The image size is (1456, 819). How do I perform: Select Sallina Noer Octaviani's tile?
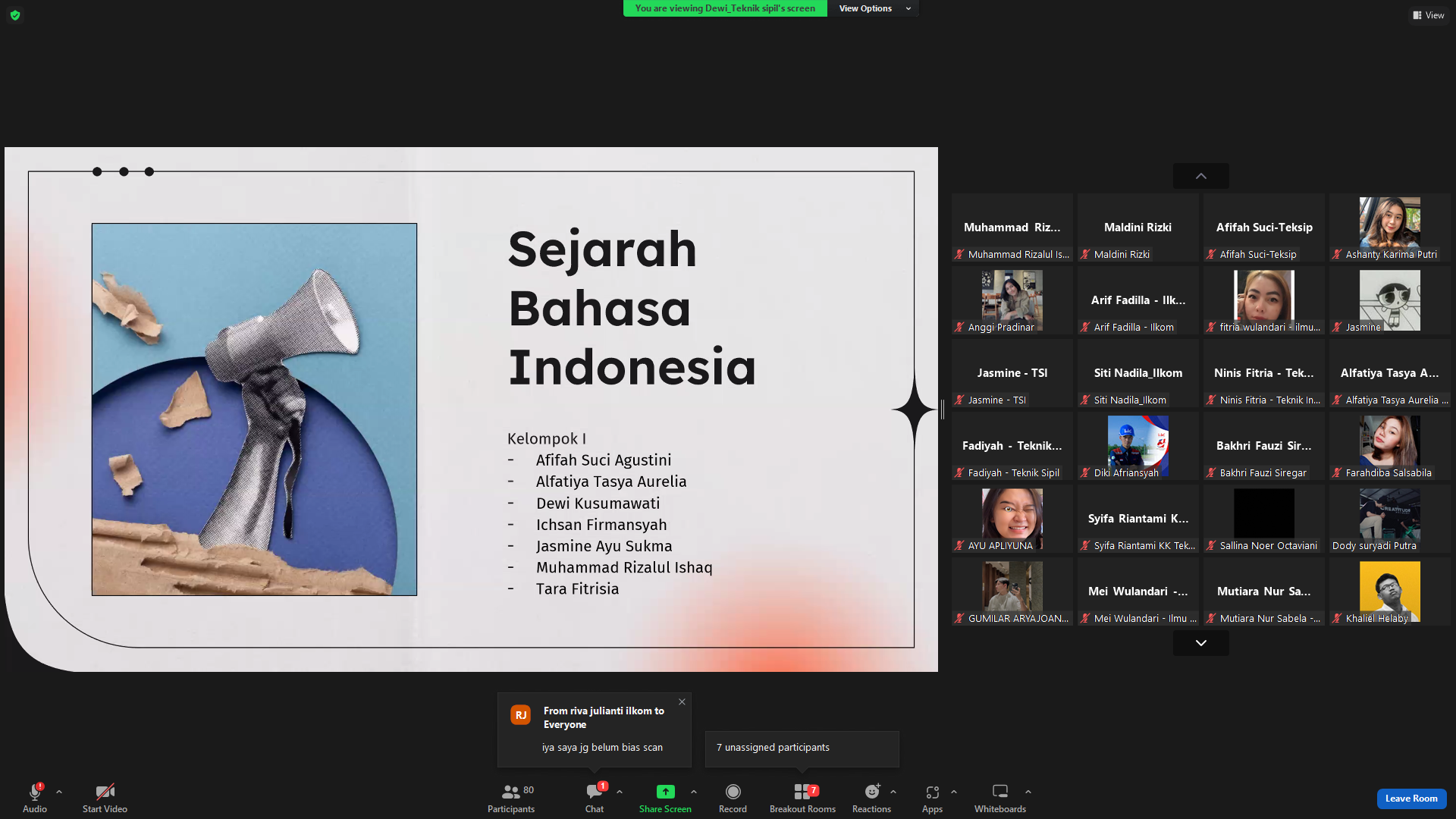click(x=1264, y=519)
